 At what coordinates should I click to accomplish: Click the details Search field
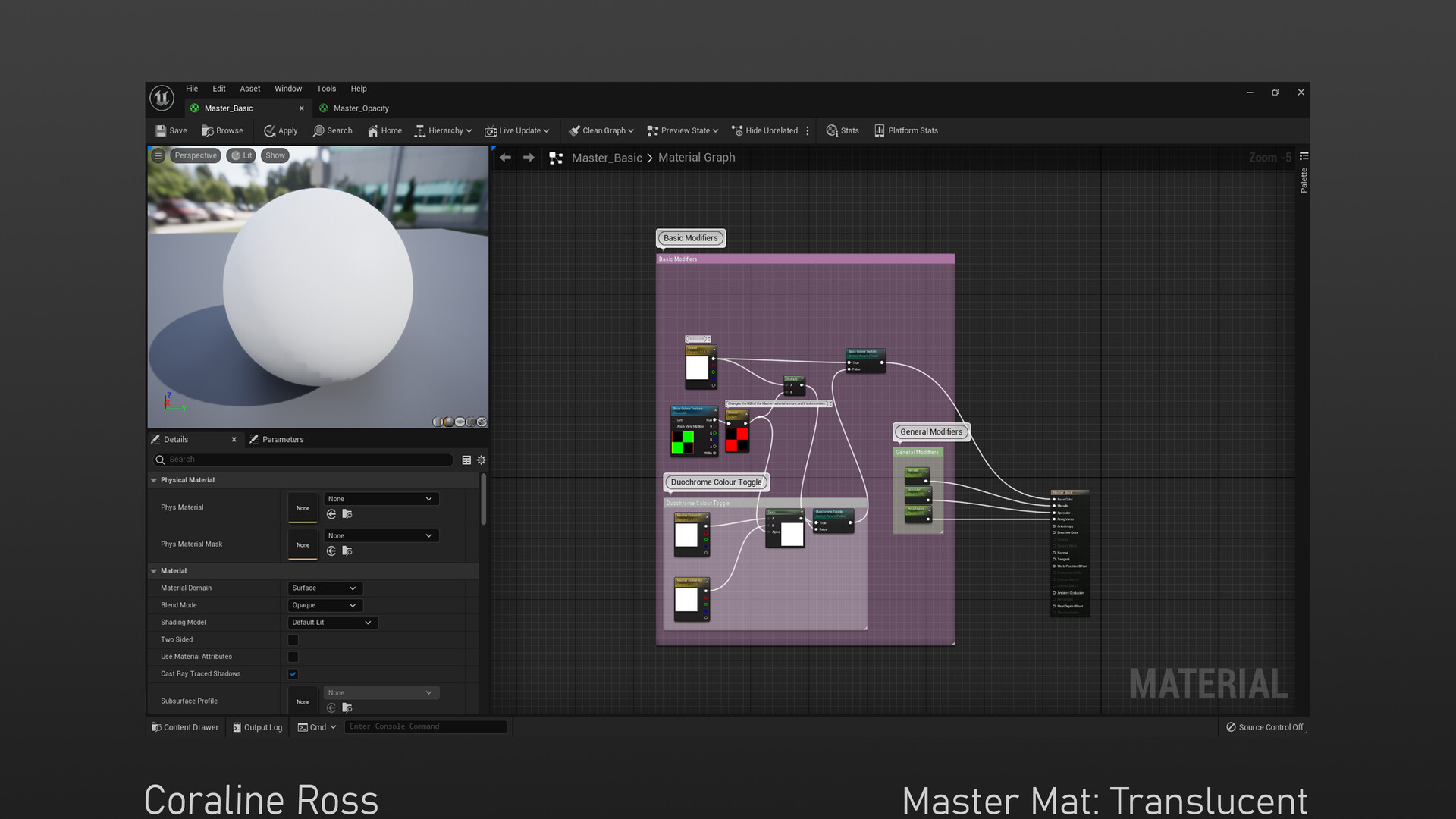[303, 460]
